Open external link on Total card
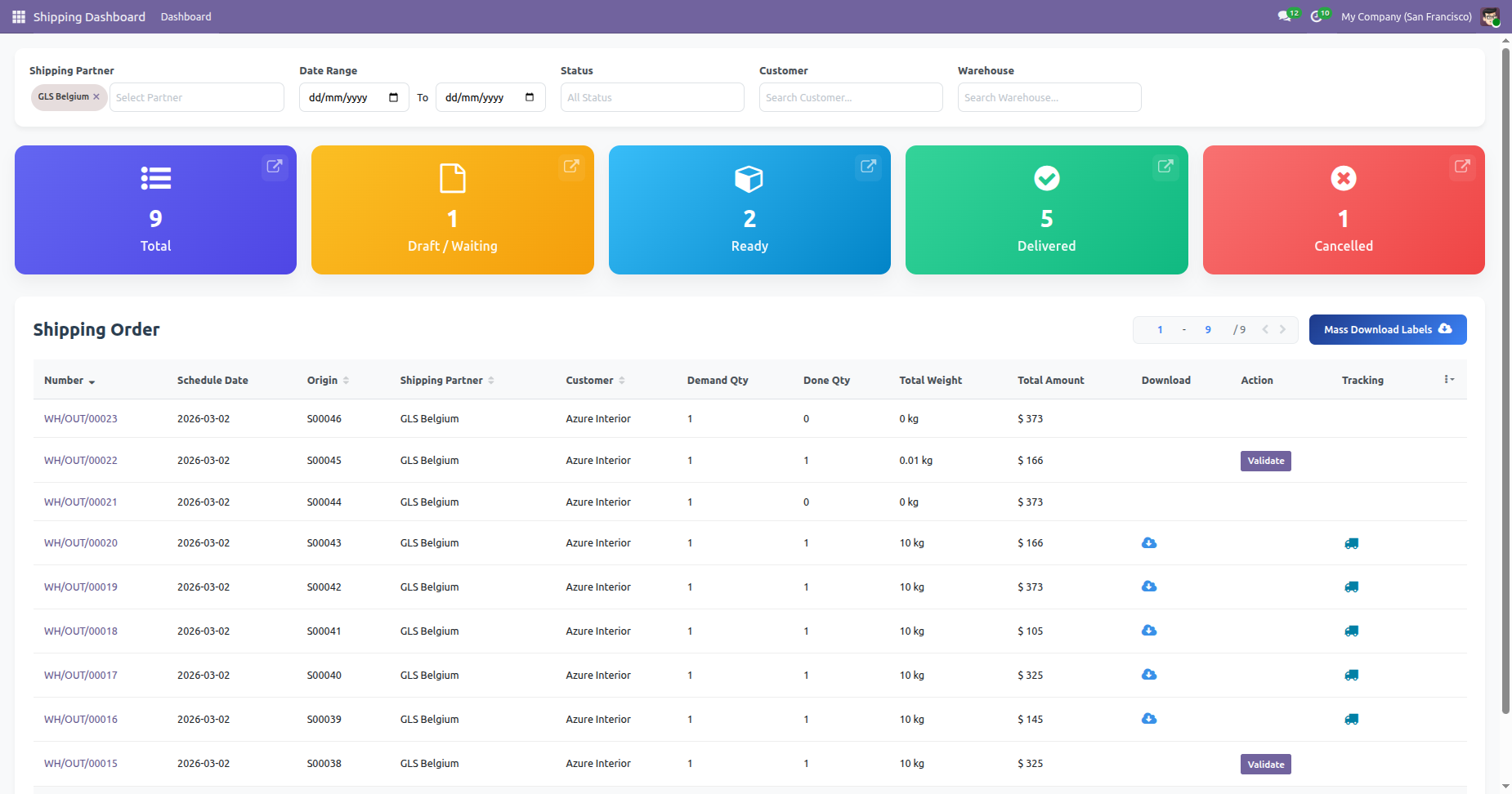 click(275, 166)
